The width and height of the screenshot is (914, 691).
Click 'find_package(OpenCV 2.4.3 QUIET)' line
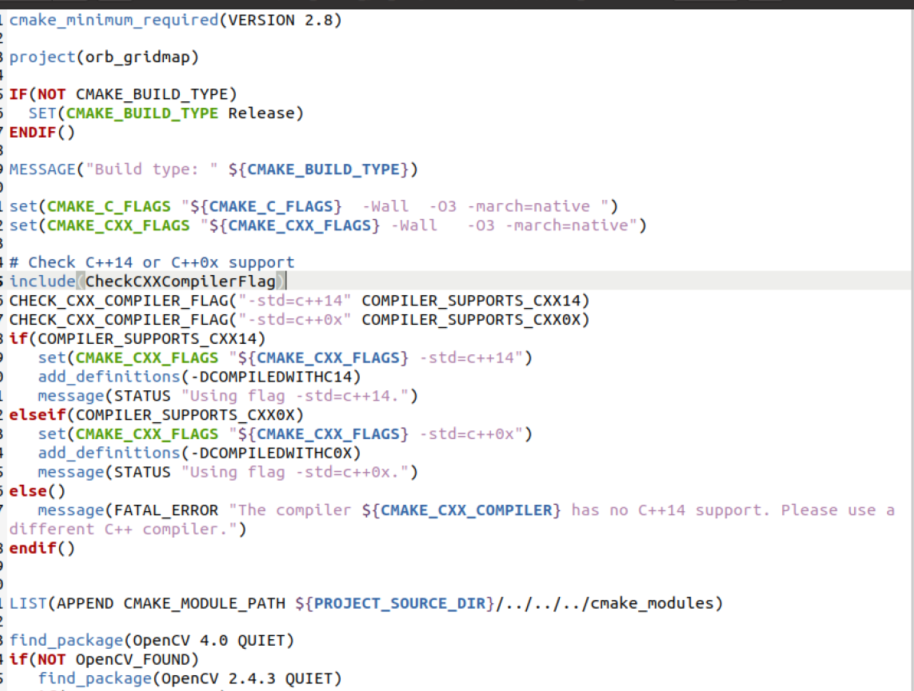point(190,679)
